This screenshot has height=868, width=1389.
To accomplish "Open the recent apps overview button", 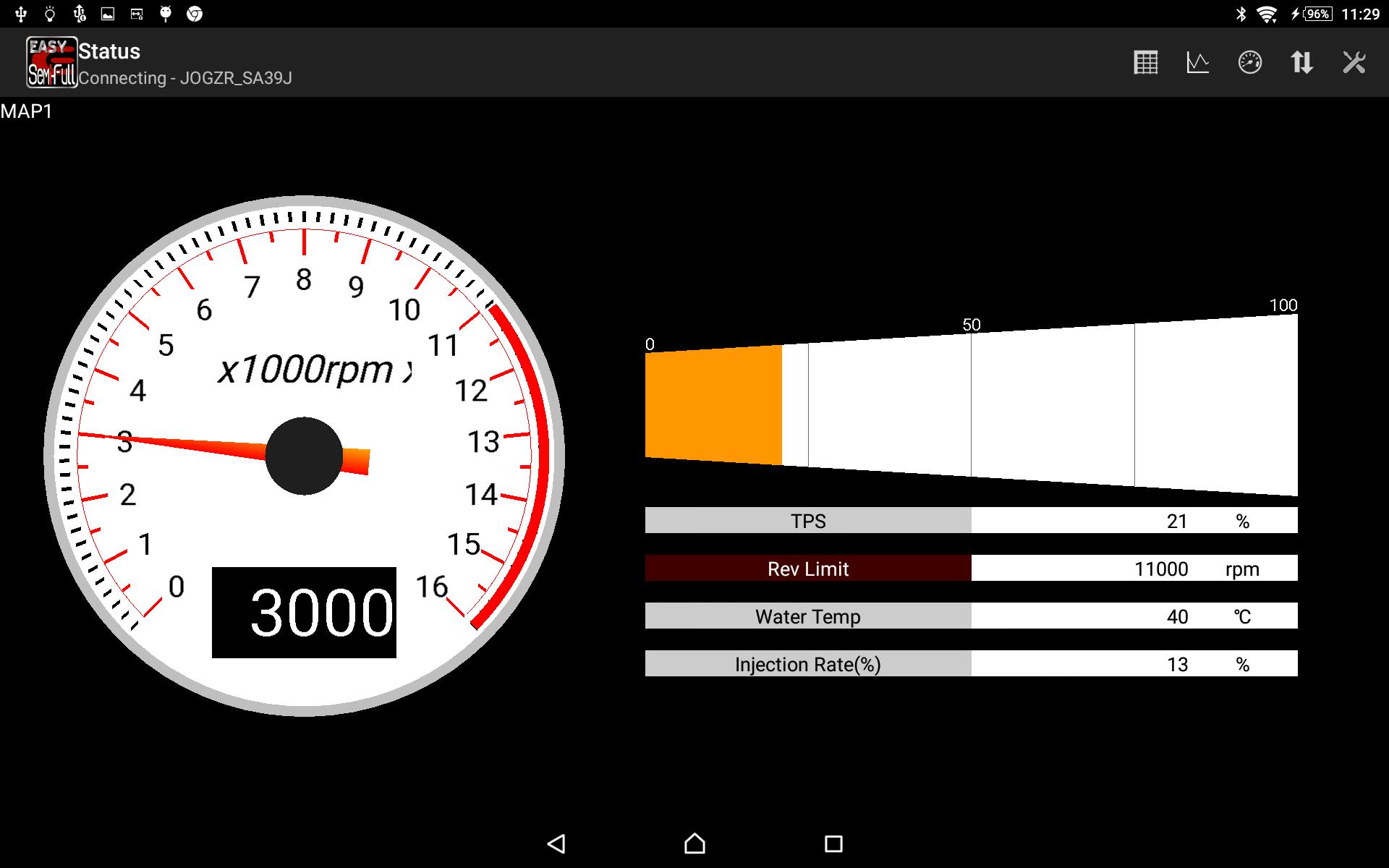I will 833,843.
